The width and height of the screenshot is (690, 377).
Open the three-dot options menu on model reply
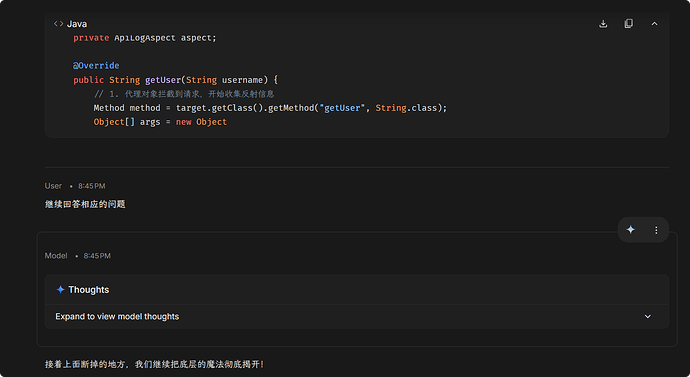pos(656,230)
